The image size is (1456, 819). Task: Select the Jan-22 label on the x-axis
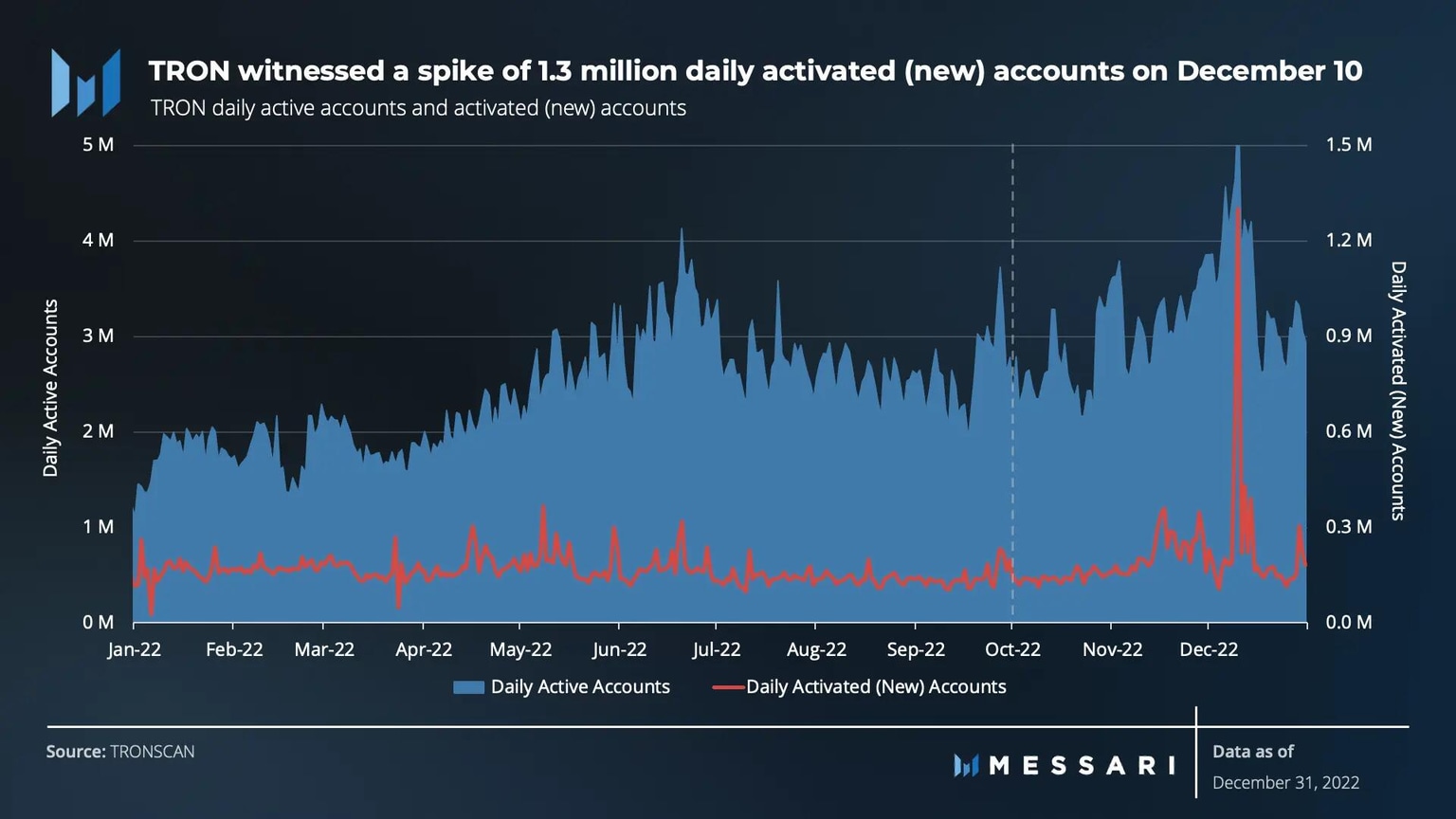(135, 649)
